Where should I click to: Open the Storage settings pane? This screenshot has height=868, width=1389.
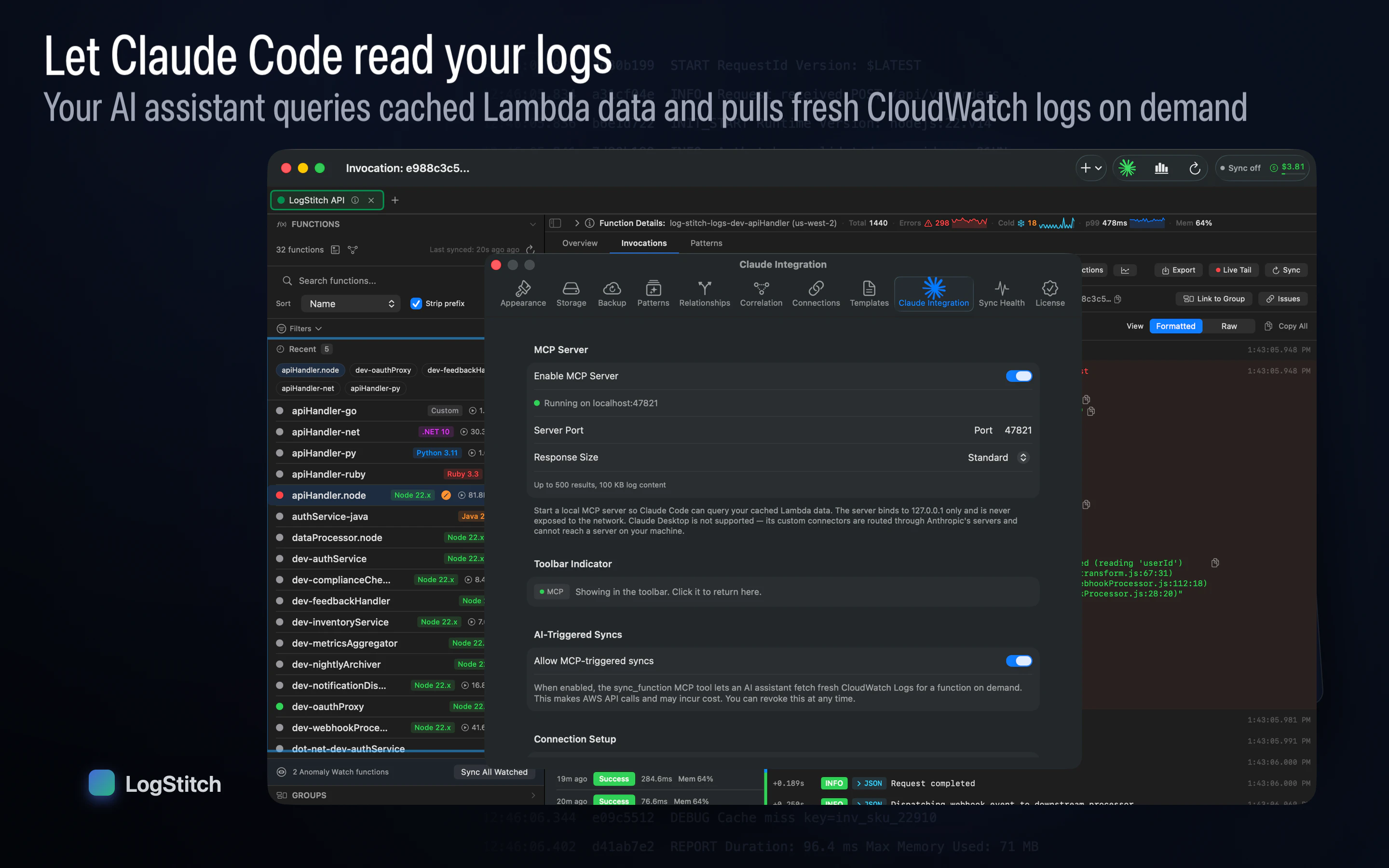pos(571,294)
